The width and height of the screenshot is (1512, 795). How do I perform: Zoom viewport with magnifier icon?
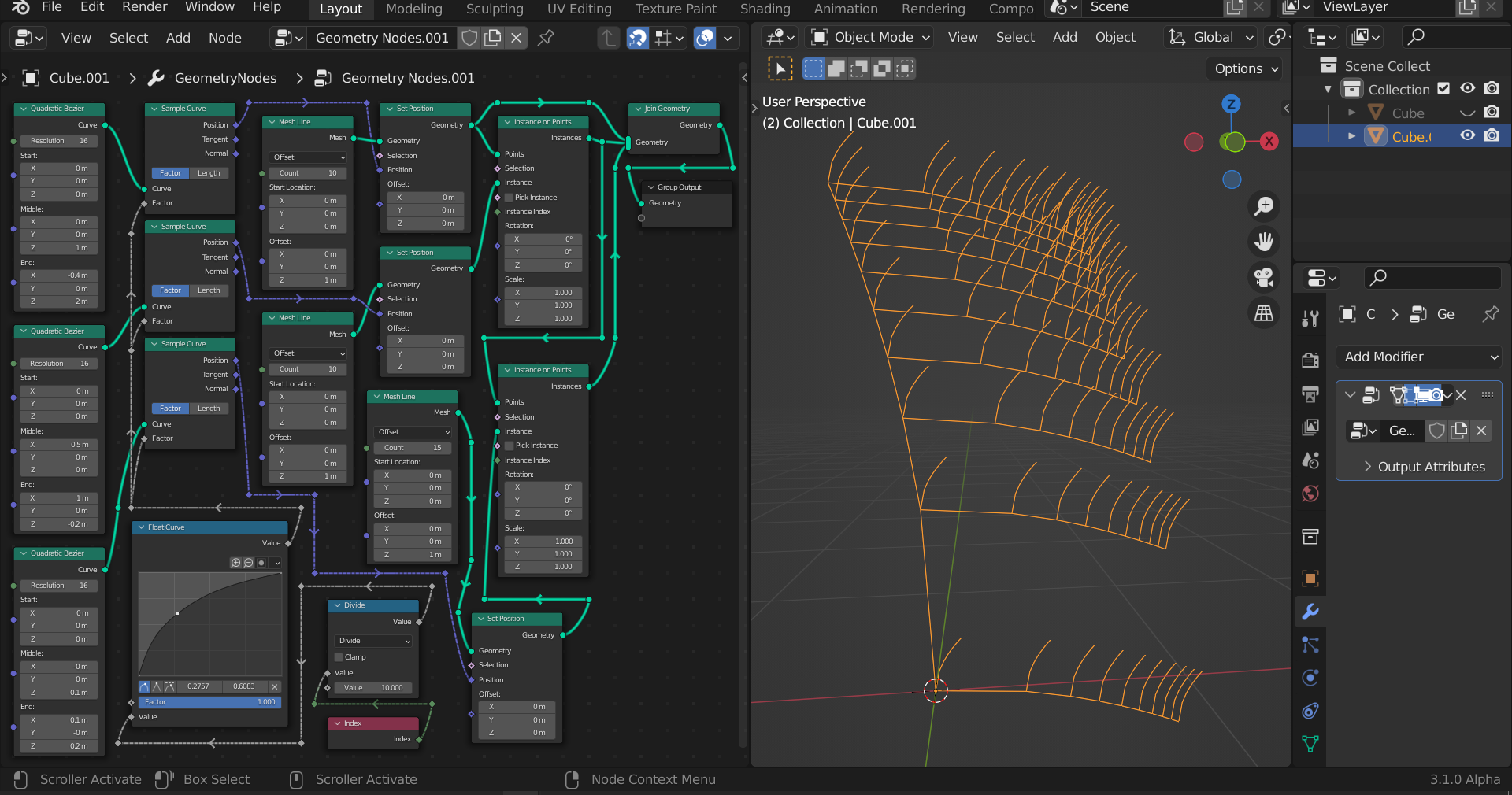1264,206
